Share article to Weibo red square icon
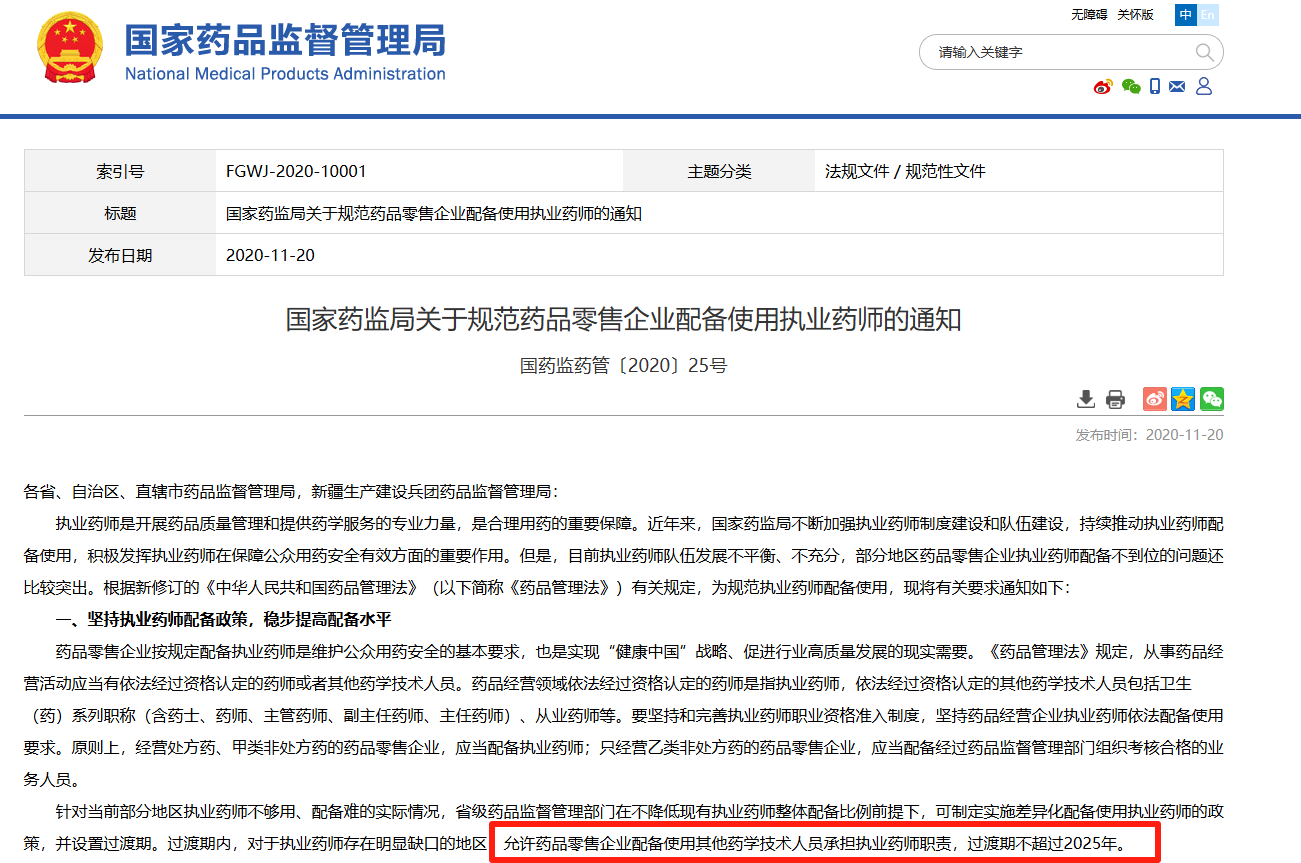Viewport: 1301px width, 863px height. click(1155, 399)
